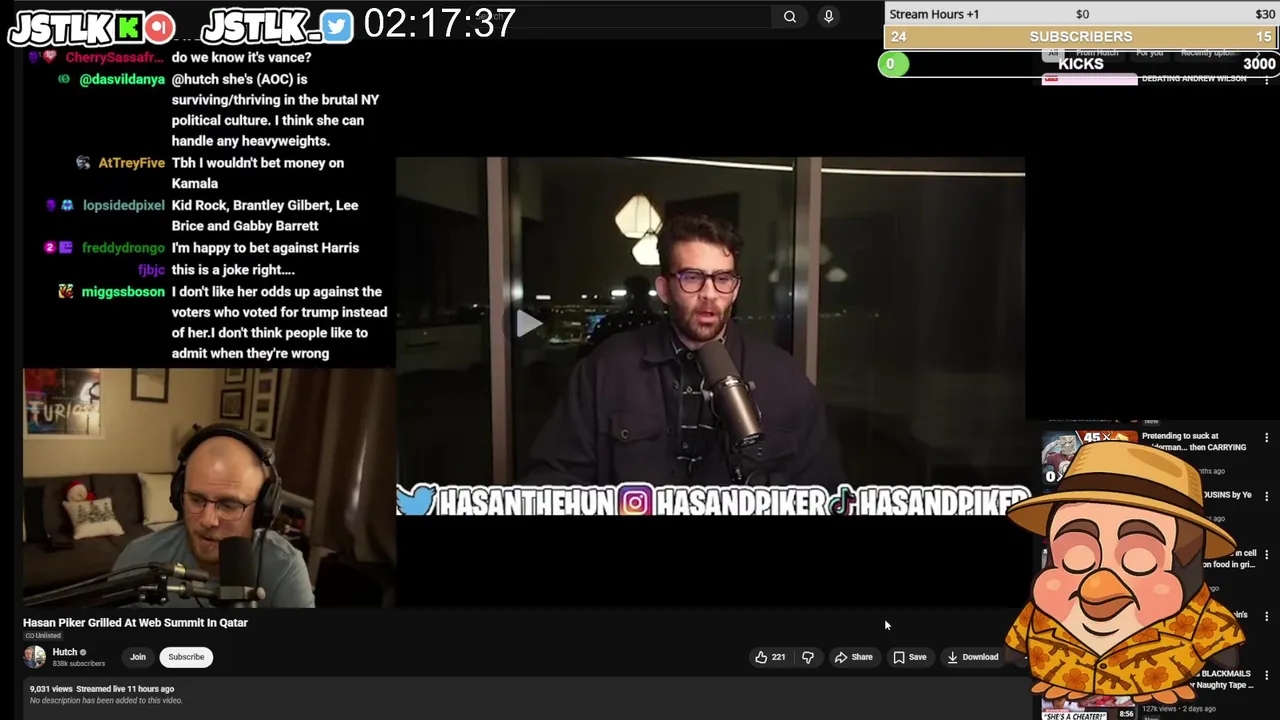Click the Hasan Piker video frame
Screen dimensions: 1280x720
710,336
